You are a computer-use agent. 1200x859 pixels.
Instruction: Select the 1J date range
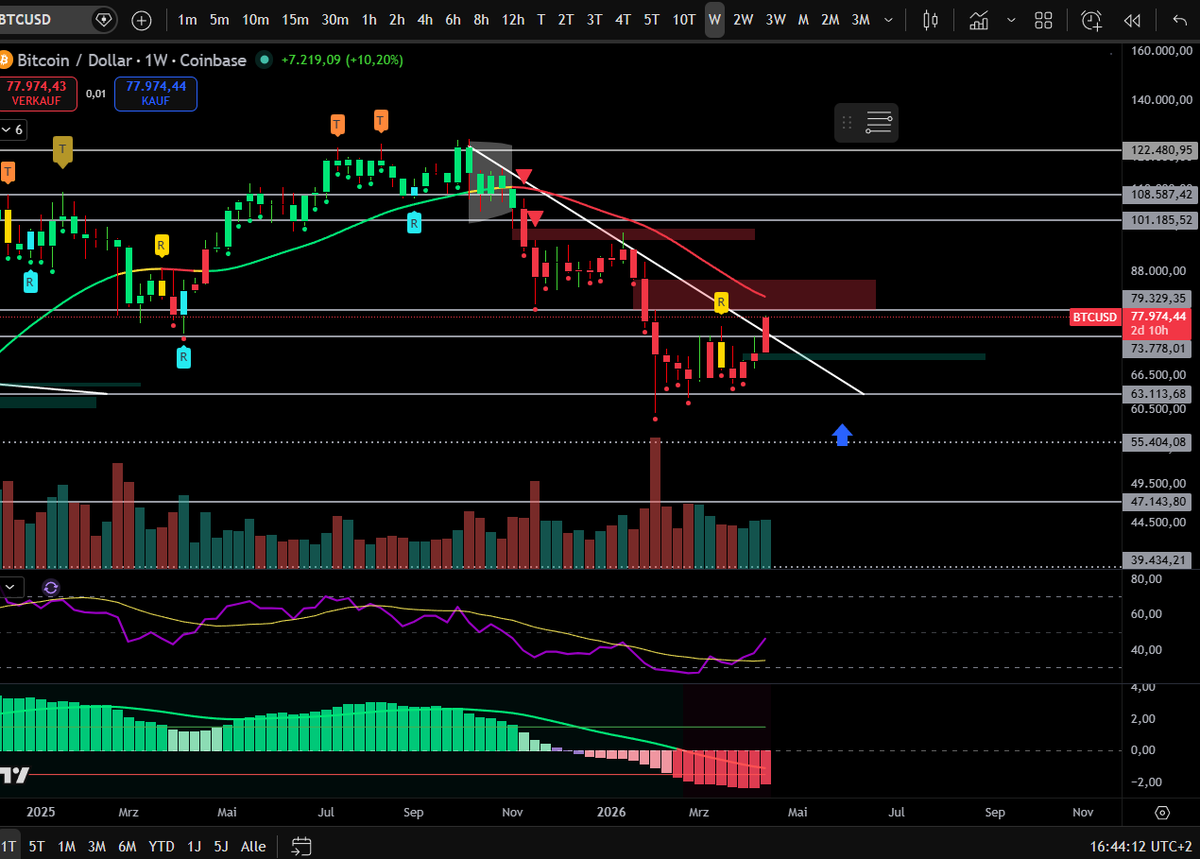(x=194, y=846)
